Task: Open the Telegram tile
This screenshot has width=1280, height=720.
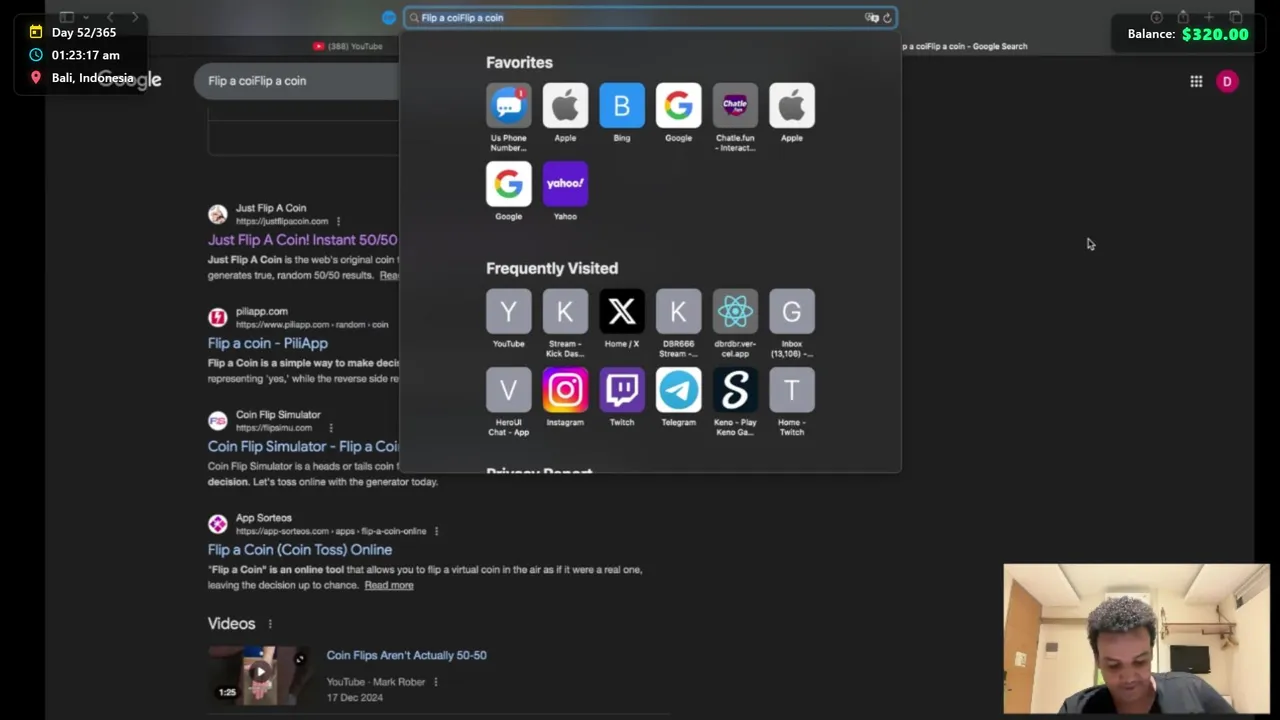Action: click(x=678, y=390)
